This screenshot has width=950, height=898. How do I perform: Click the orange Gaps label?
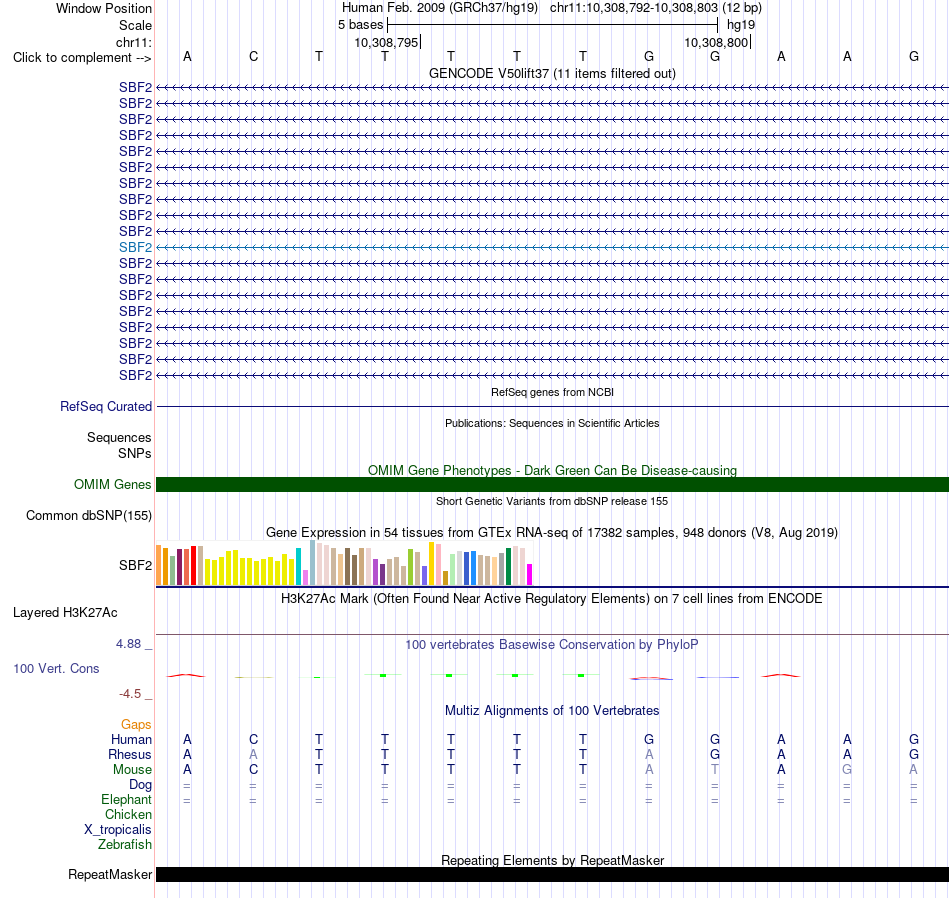point(136,725)
